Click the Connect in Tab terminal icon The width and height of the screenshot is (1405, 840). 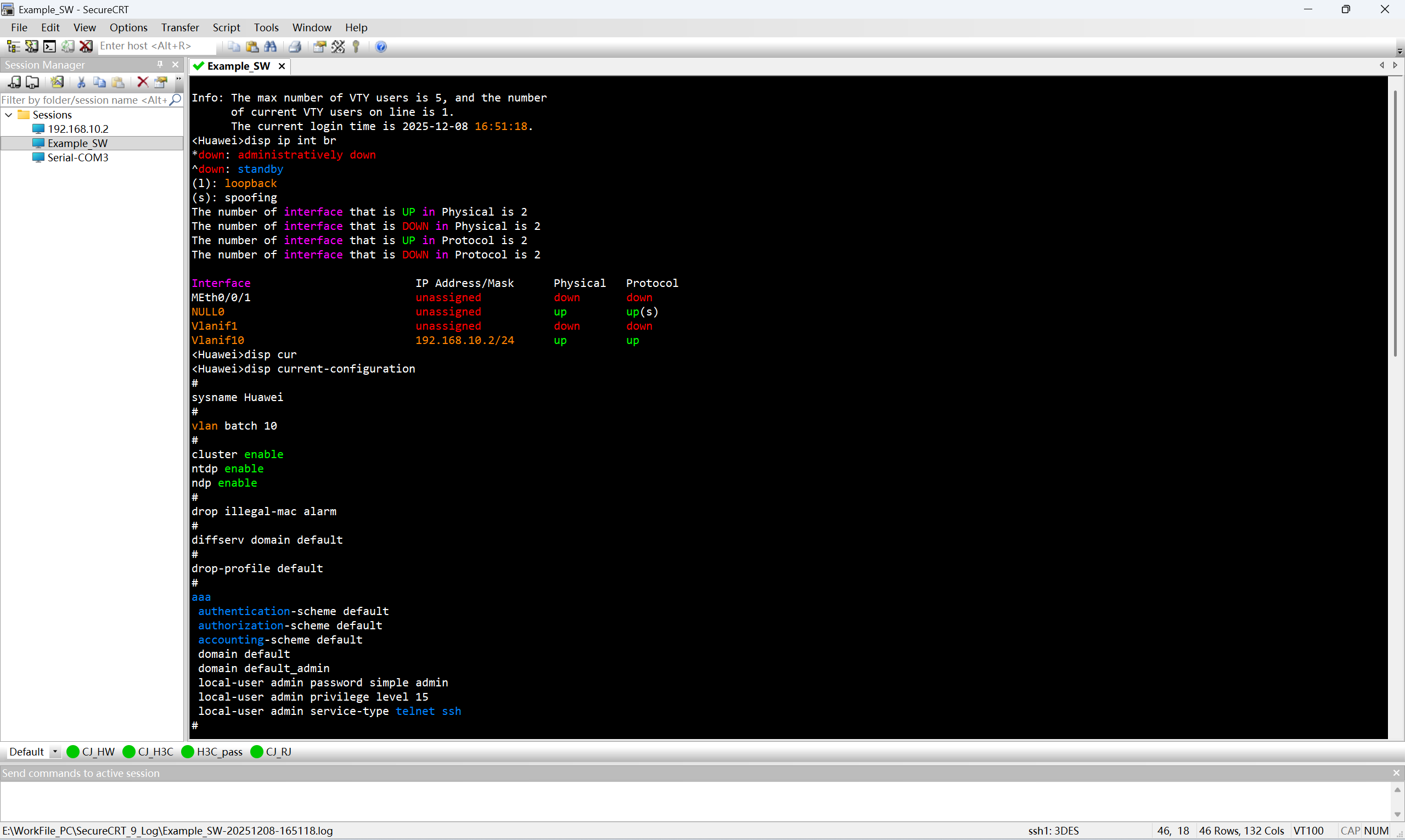(x=50, y=47)
